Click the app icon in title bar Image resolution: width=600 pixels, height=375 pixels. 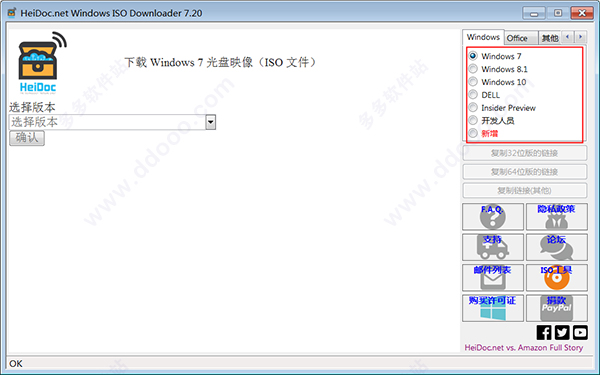[12, 13]
